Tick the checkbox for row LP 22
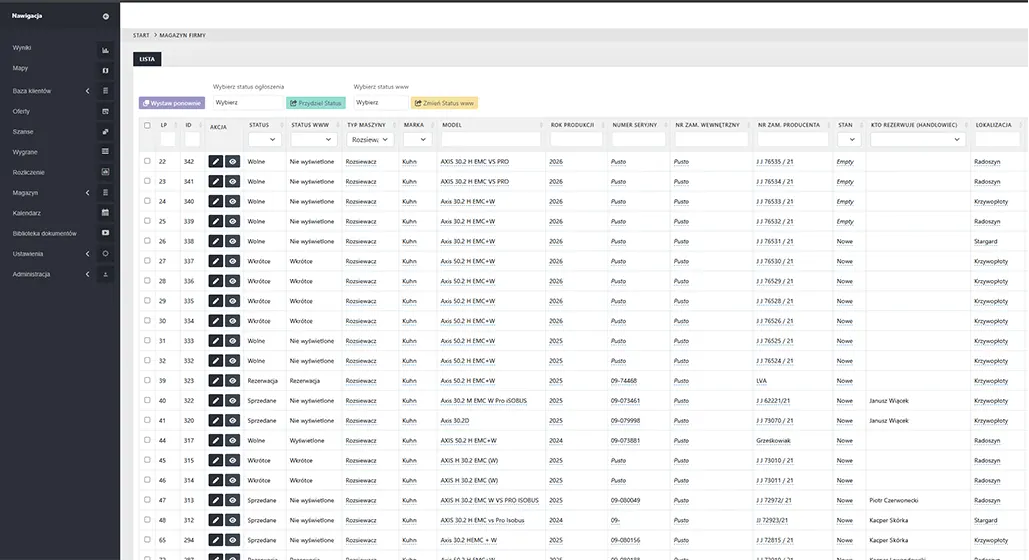The width and height of the screenshot is (1029, 560). click(x=148, y=161)
